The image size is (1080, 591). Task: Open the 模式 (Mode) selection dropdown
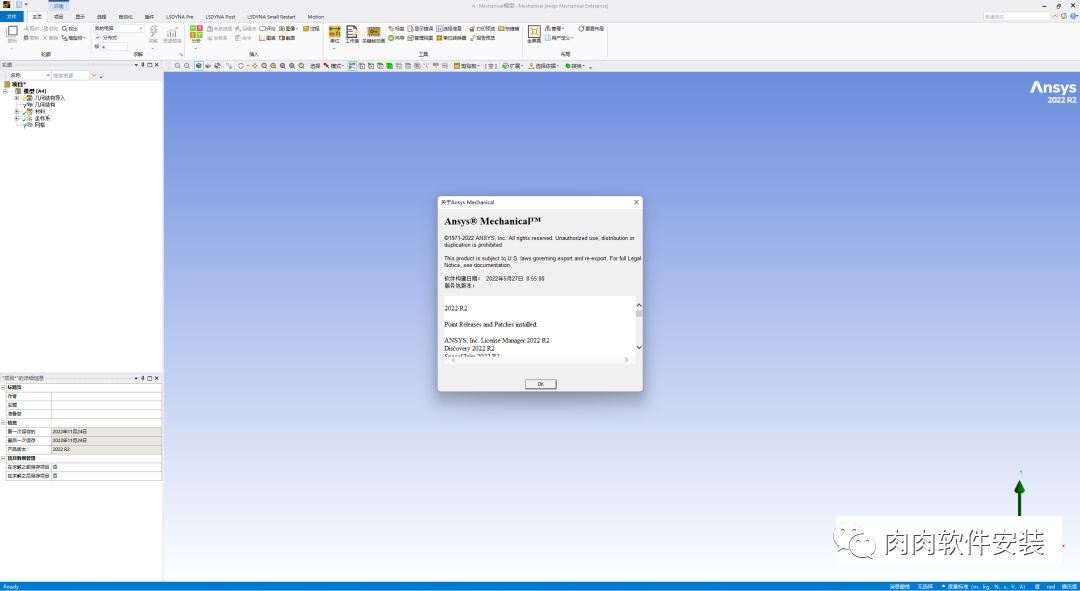coord(334,66)
